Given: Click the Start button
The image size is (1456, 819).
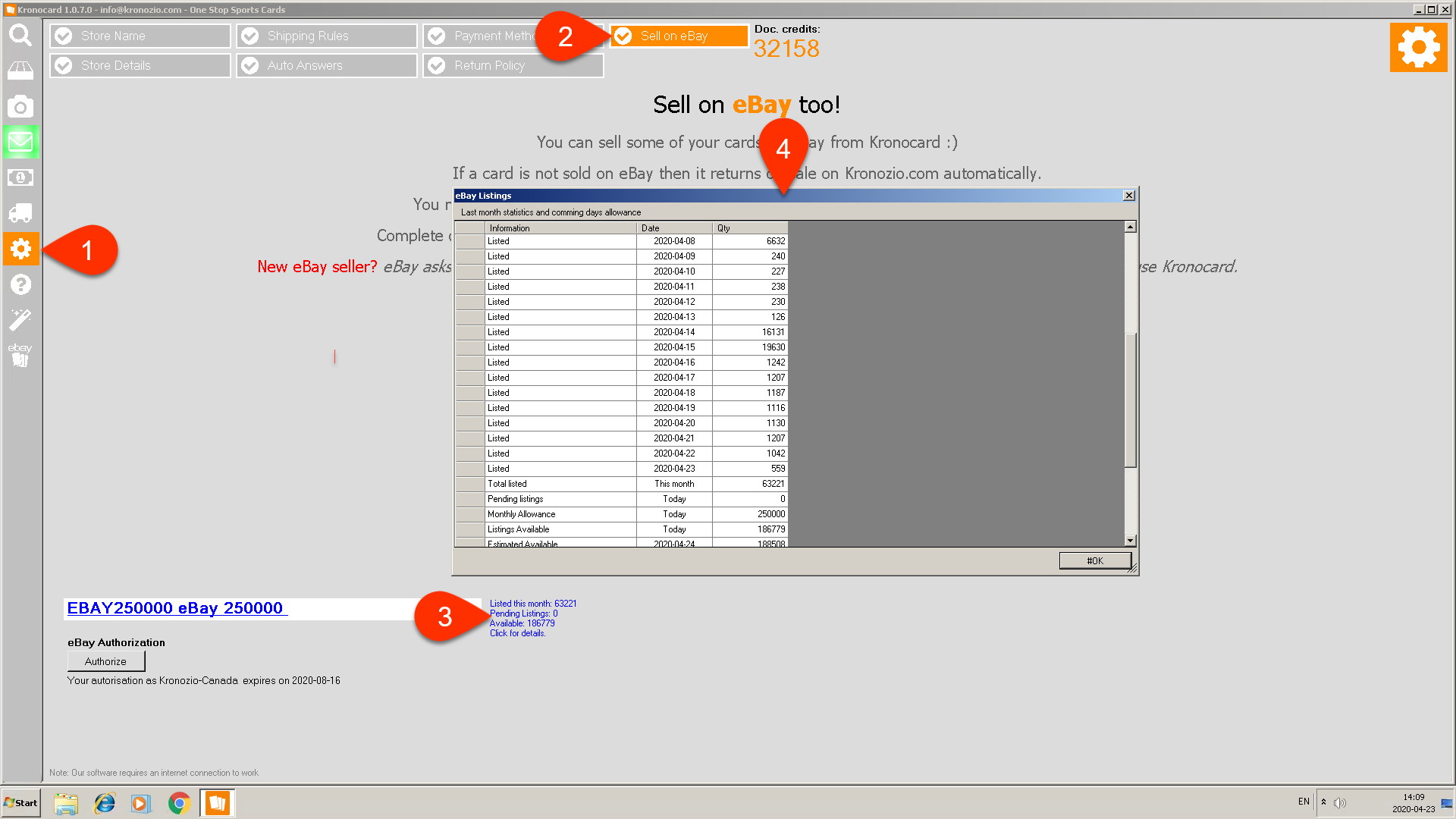Looking at the screenshot, I should tap(21, 803).
